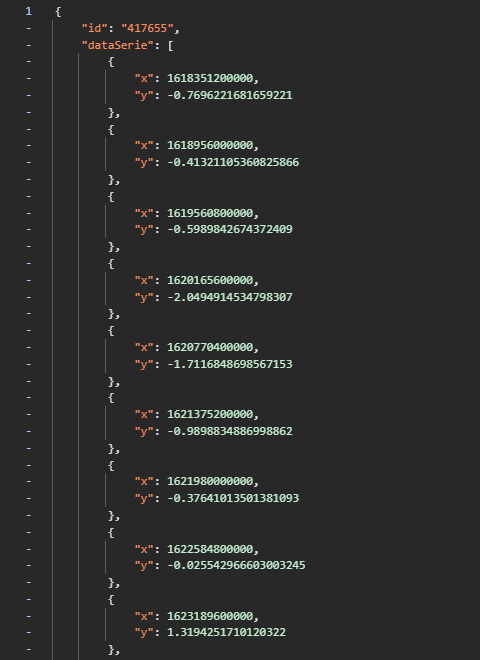This screenshot has width=480, height=660.
Task: Click the y value -1.7116848698567153
Action: pyautogui.click(x=230, y=364)
